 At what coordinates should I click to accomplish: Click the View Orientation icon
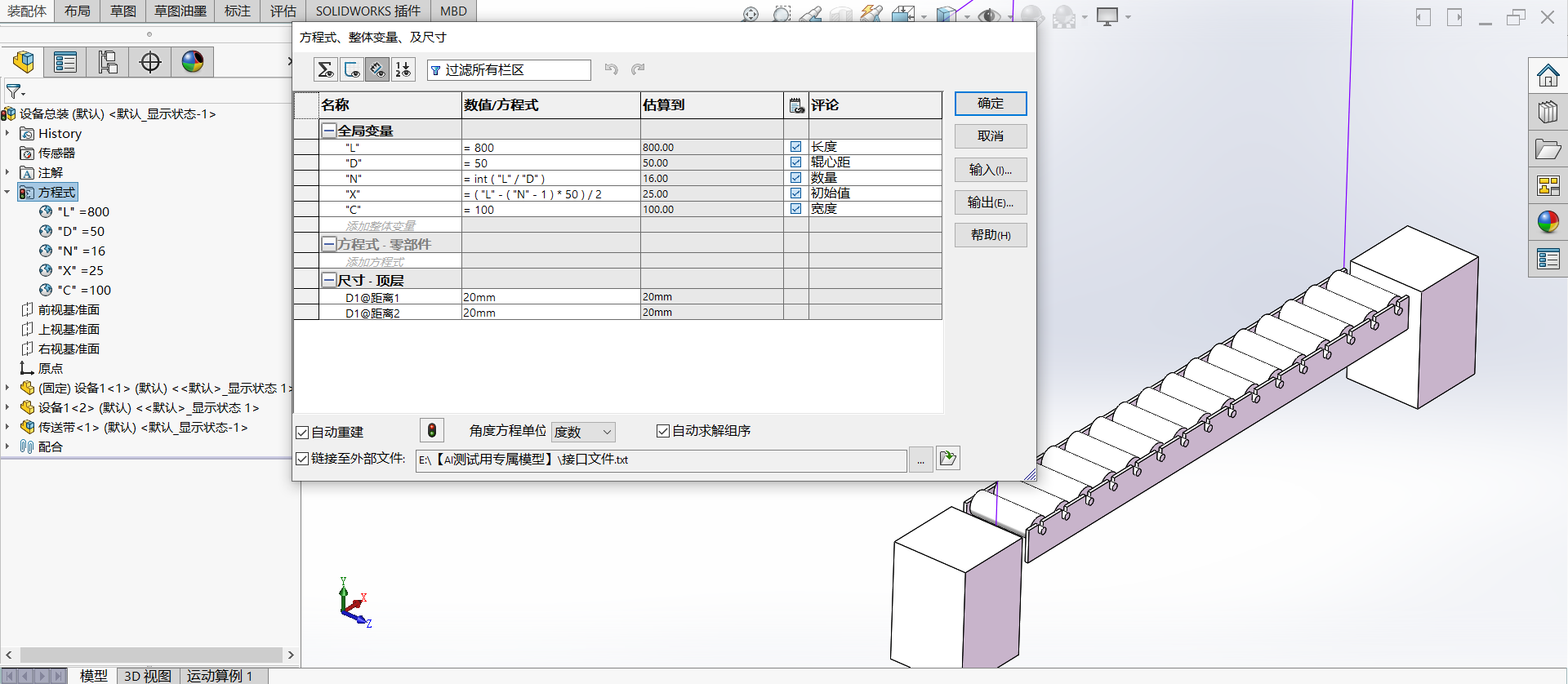[x=903, y=15]
